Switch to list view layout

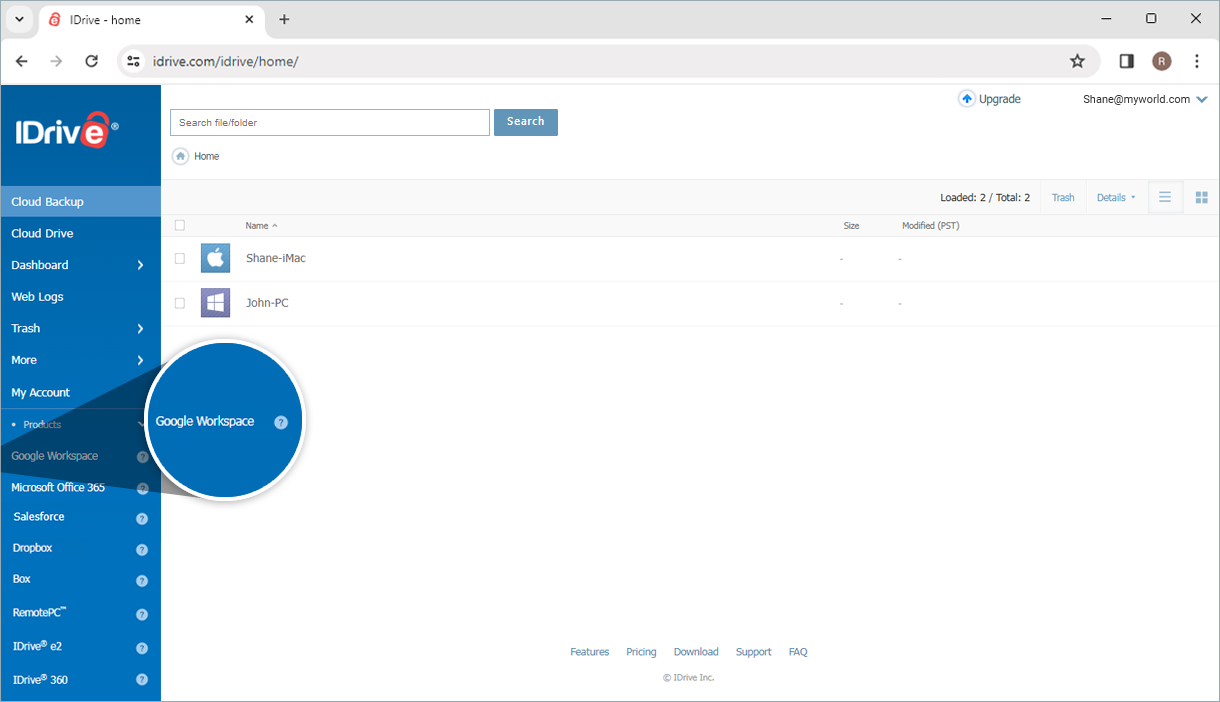point(1165,198)
